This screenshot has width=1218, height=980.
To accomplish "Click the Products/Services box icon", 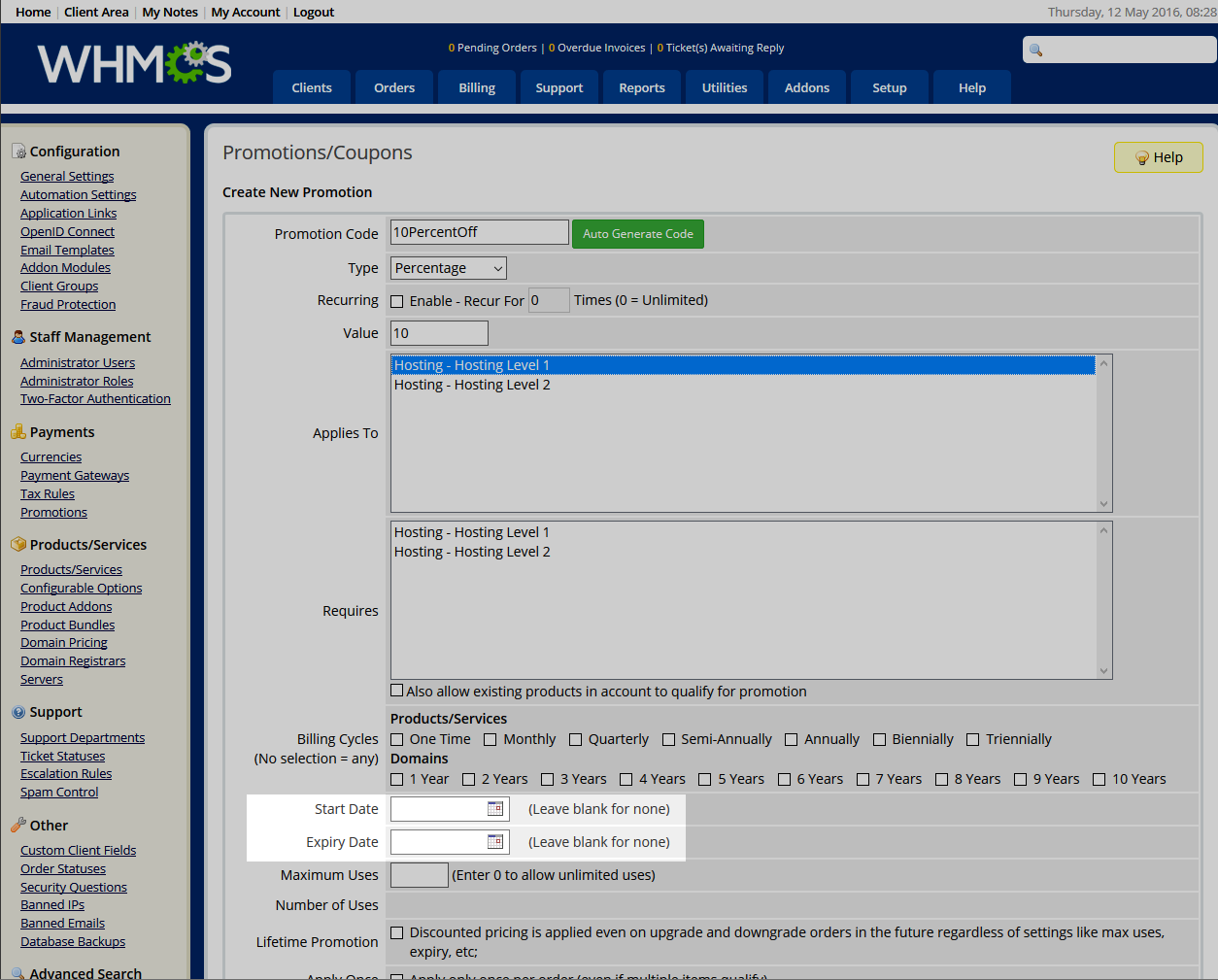I will point(18,545).
